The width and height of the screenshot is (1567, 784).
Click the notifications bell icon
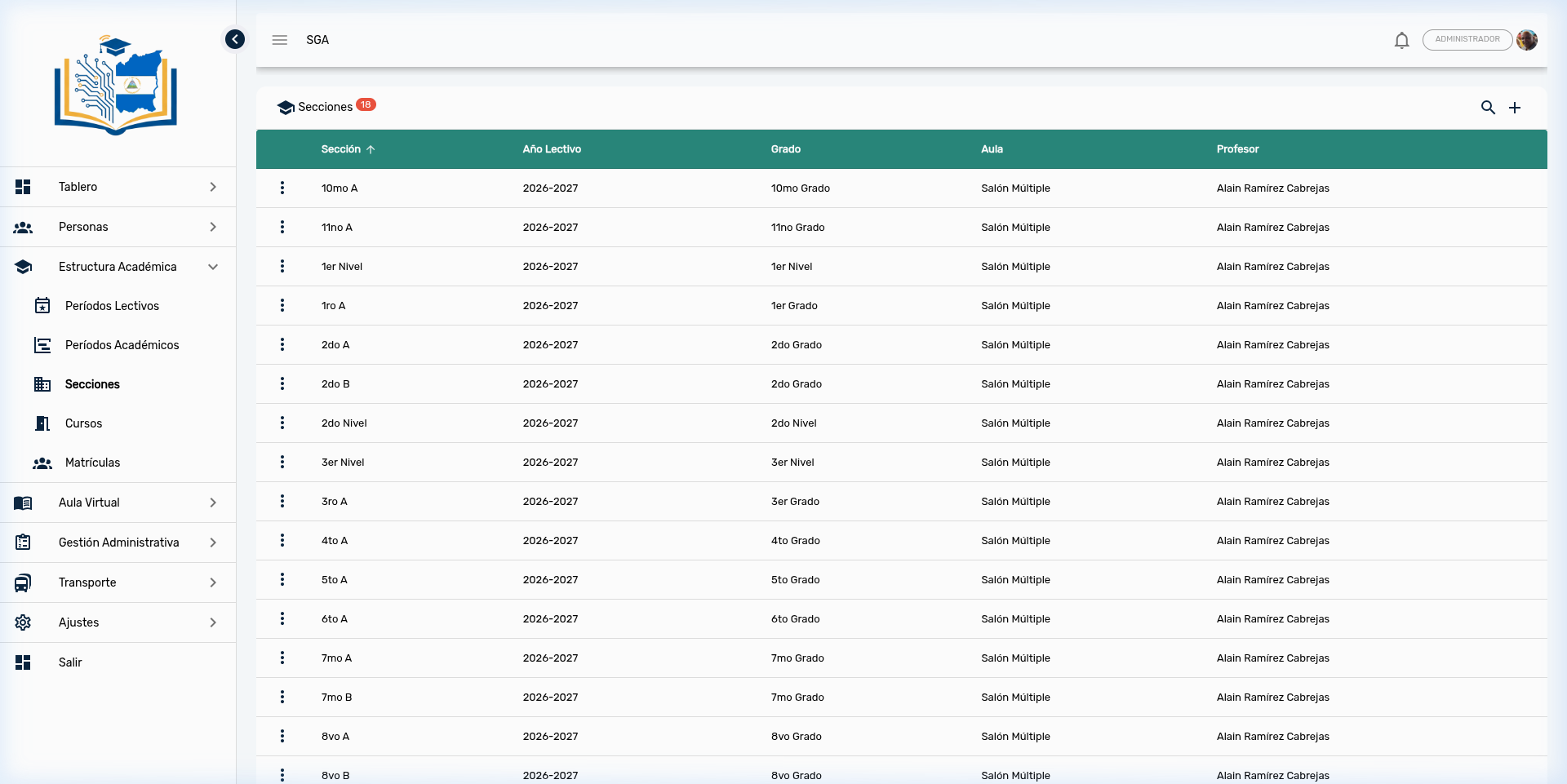pyautogui.click(x=1401, y=40)
